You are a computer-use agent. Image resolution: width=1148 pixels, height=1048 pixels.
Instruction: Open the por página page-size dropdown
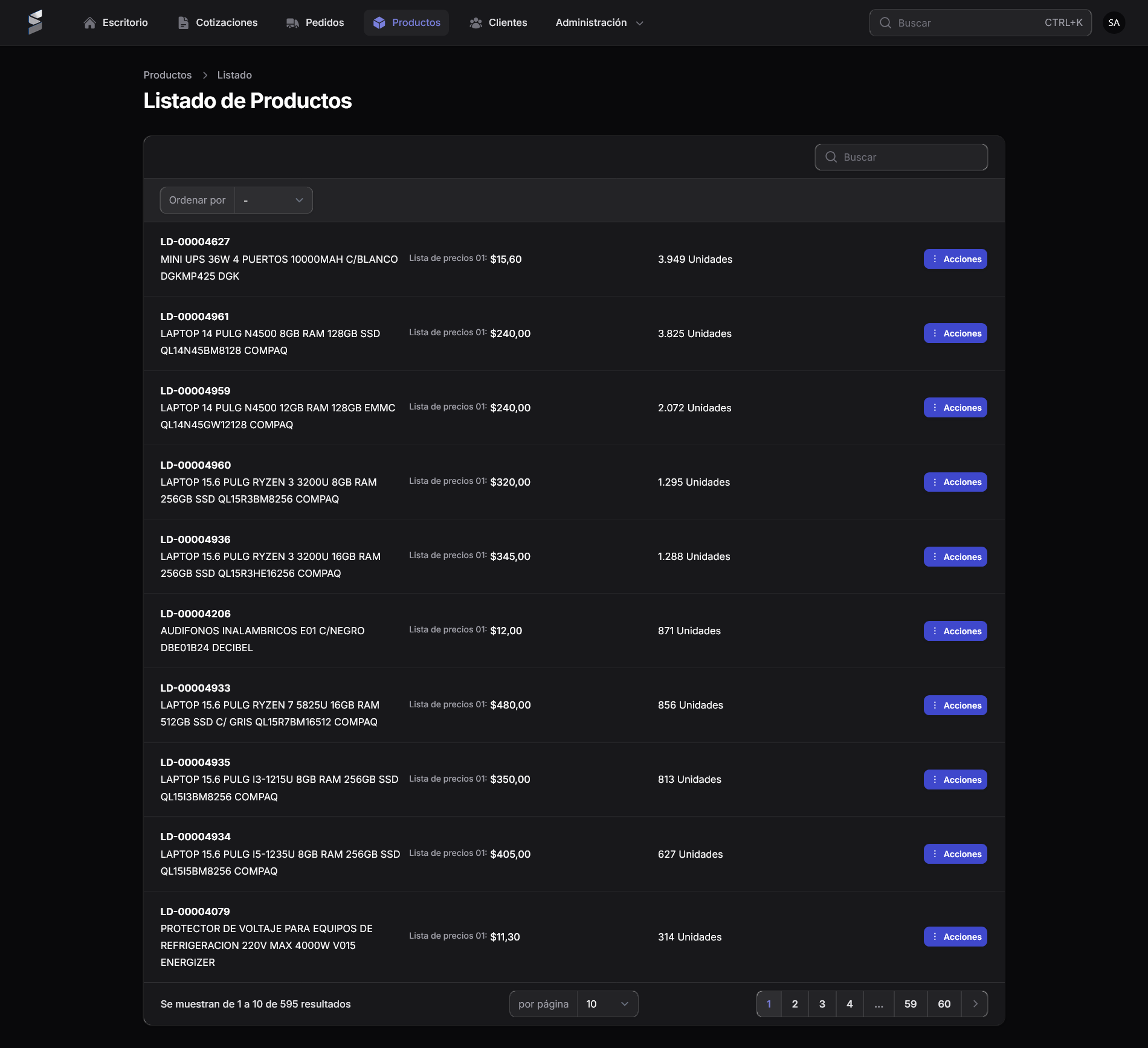[x=607, y=1003]
